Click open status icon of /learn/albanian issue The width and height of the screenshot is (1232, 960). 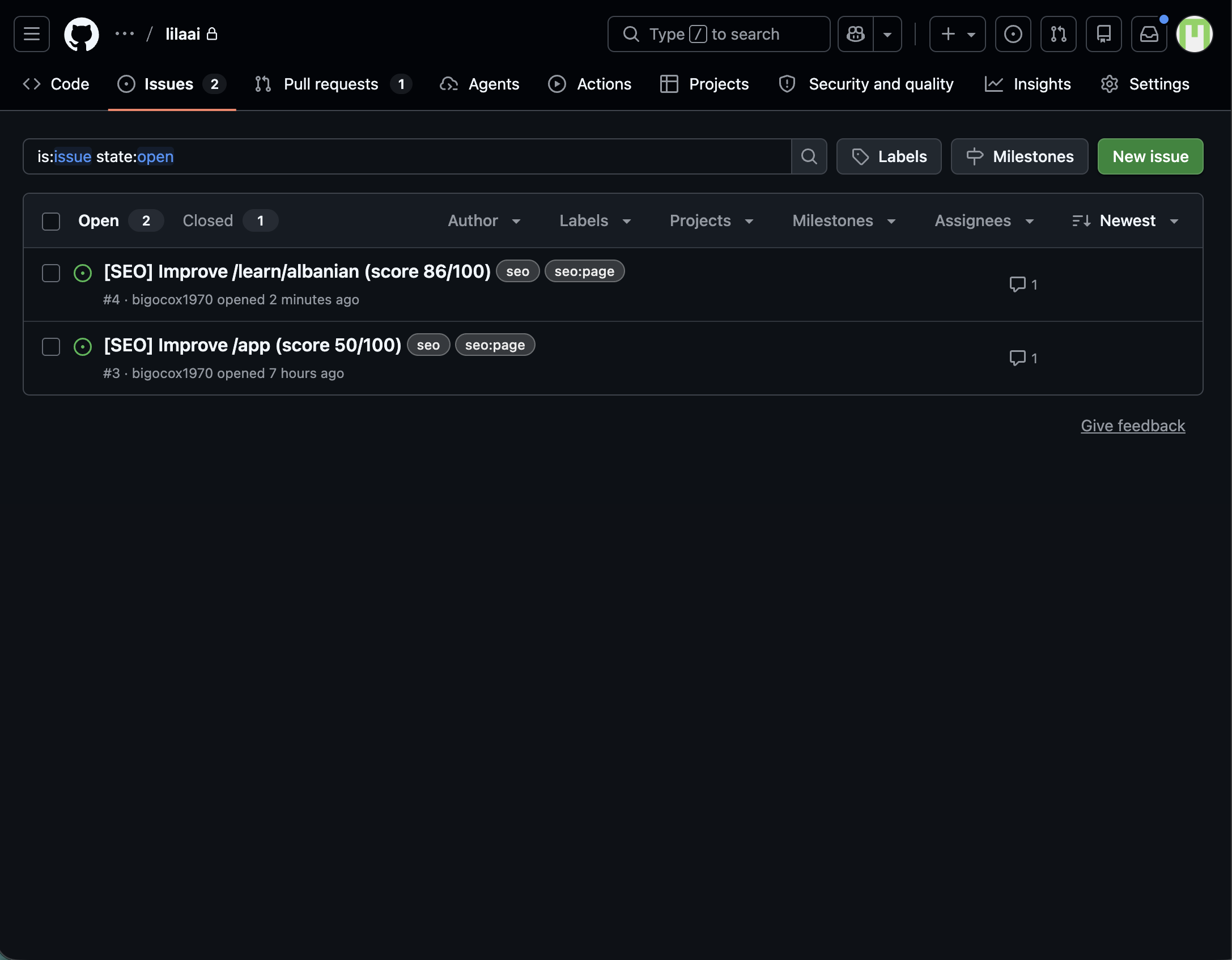[83, 273]
